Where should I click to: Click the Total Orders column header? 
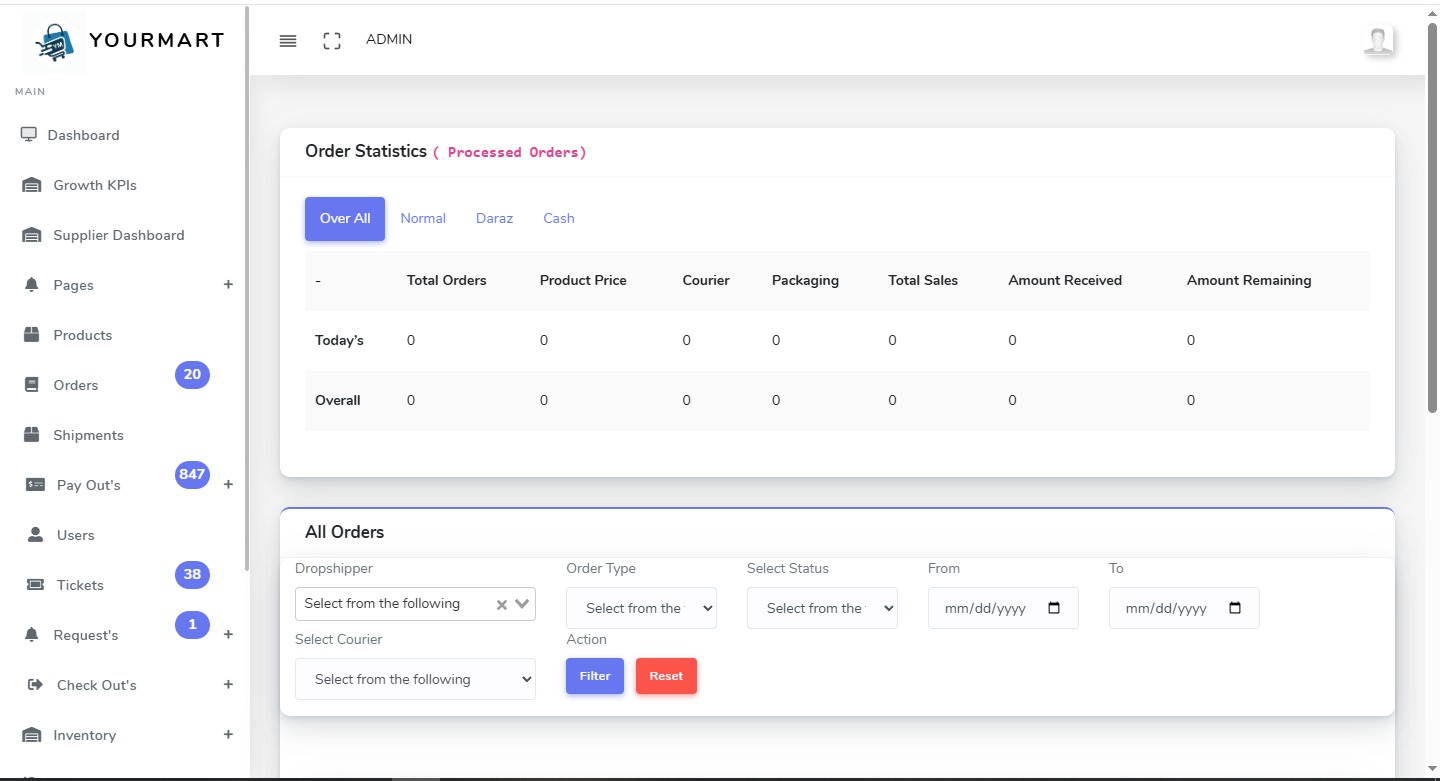(x=446, y=280)
